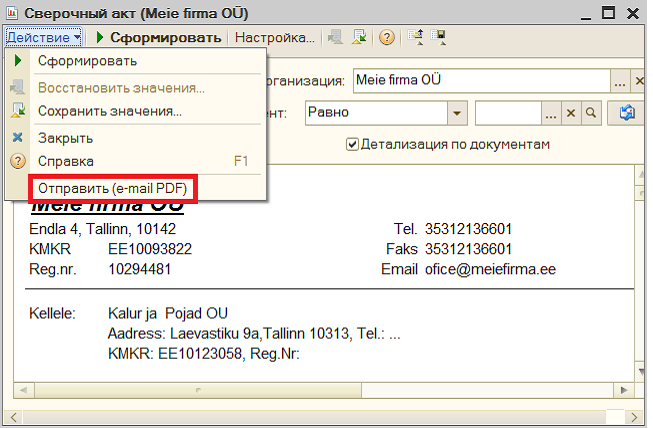Open organization selection ellipsis button
The width and height of the screenshot is (653, 428).
620,81
